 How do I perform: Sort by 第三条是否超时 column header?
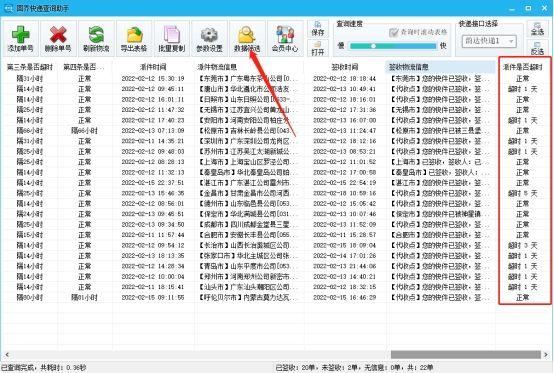(x=30, y=67)
